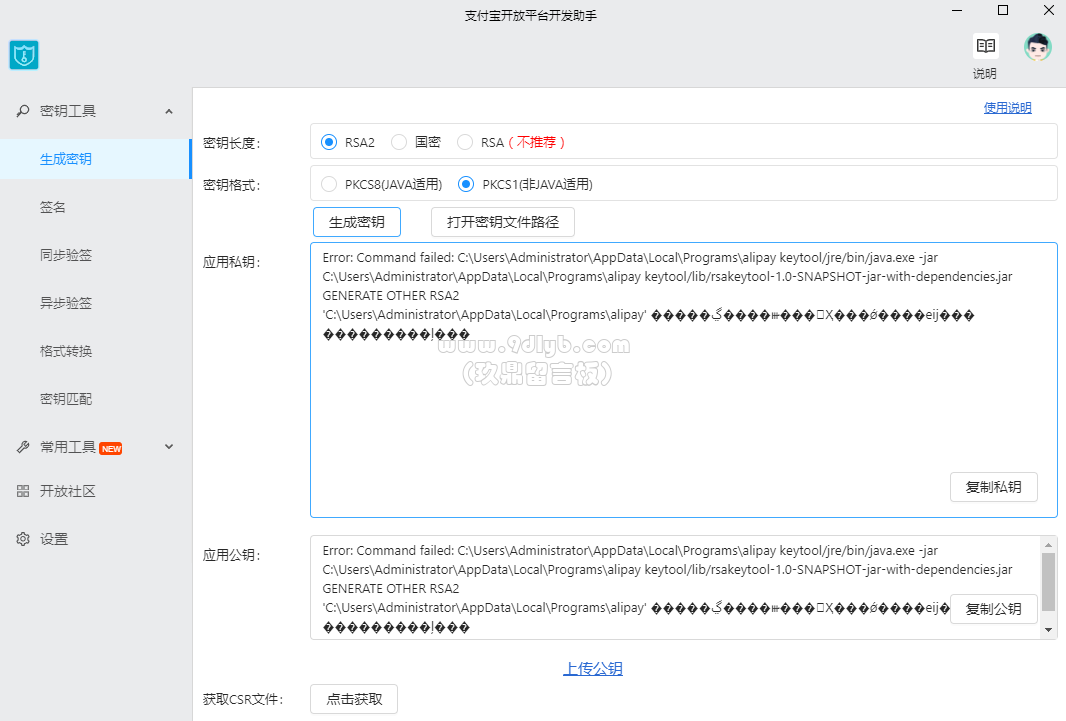Select the RSA (不推荐) option

[x=465, y=142]
